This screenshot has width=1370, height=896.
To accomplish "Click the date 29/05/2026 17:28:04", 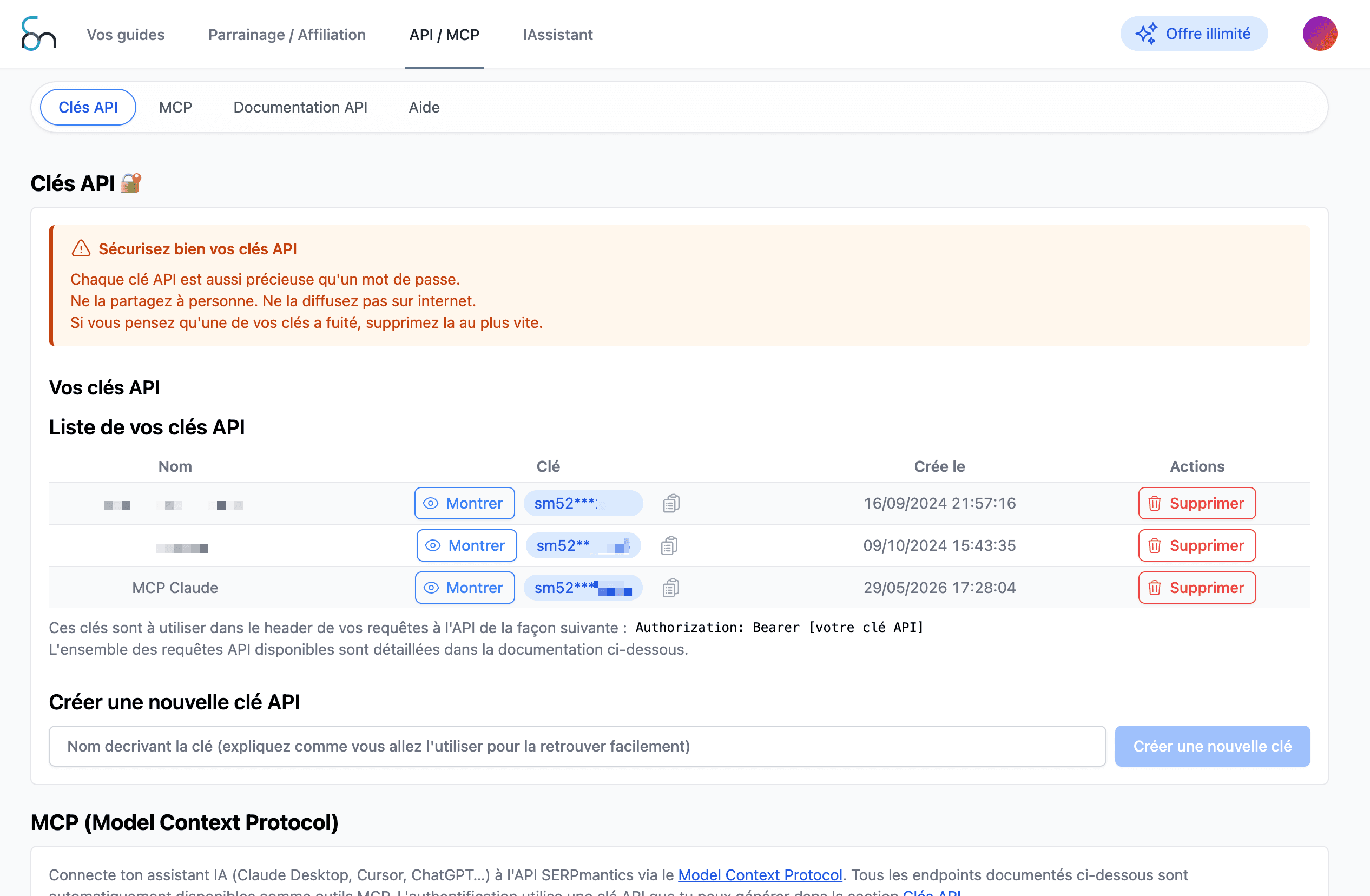I will pos(939,588).
